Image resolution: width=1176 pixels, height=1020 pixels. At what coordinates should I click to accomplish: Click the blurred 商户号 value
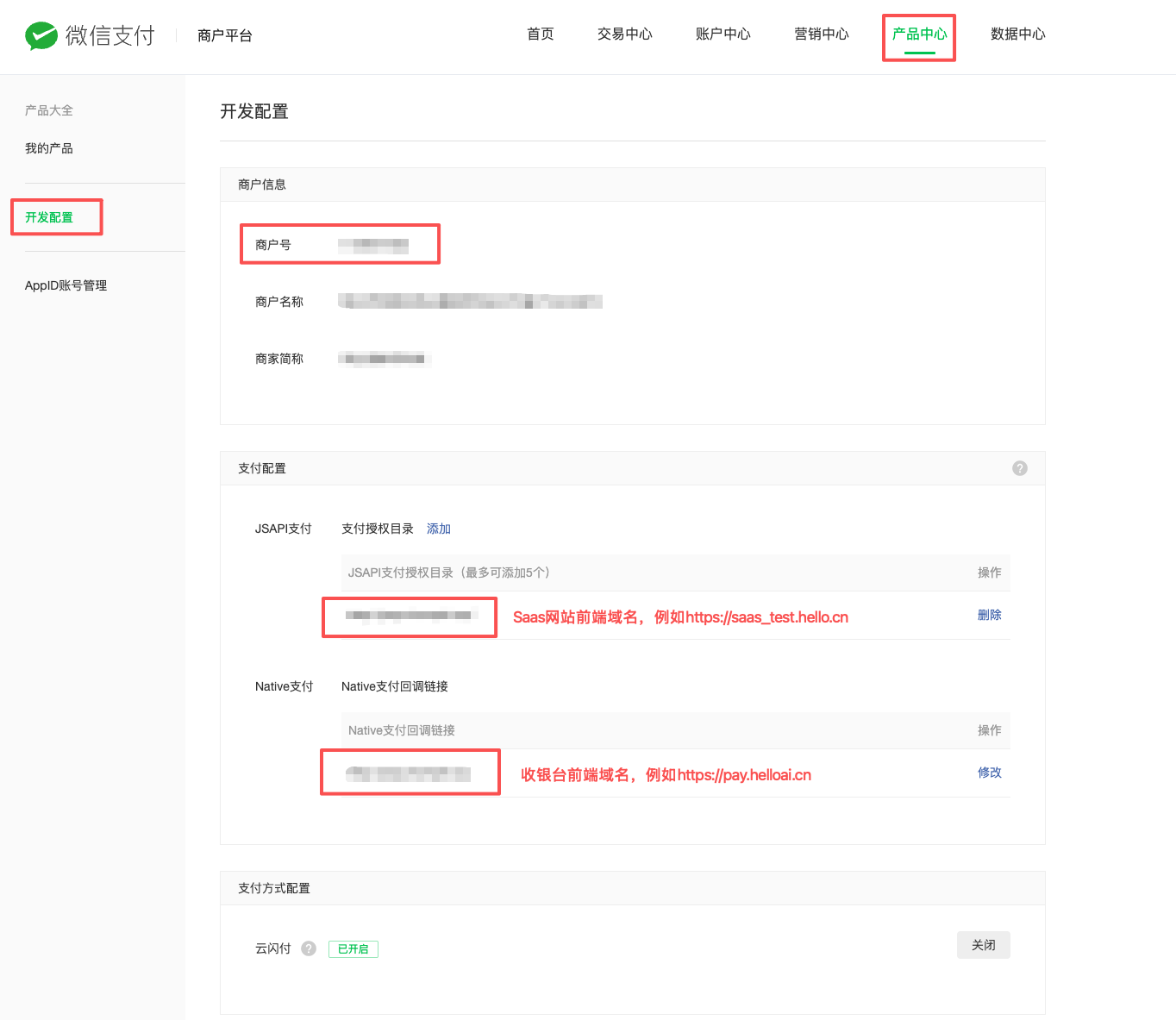(373, 245)
